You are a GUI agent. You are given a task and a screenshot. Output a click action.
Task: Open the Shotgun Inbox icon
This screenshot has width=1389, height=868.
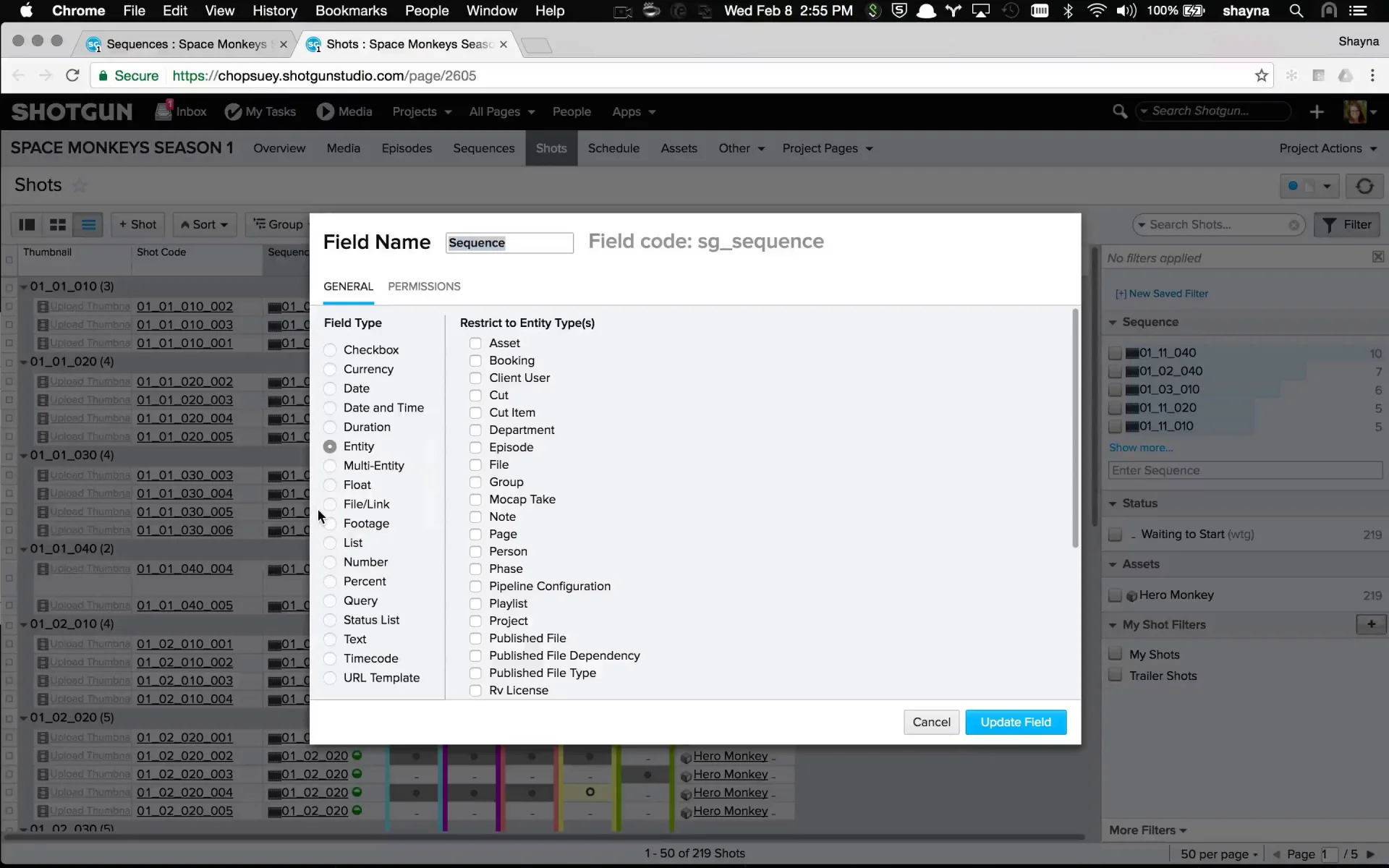(164, 111)
